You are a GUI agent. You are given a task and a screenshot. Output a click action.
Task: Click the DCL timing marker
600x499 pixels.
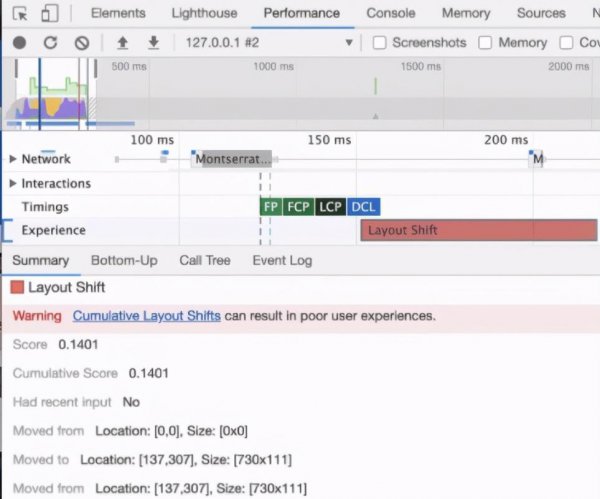(364, 207)
